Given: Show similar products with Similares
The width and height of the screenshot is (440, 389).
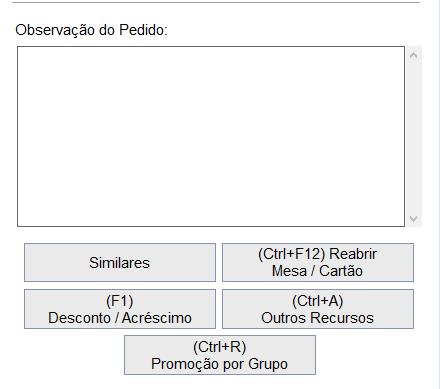Looking at the screenshot, I should [x=120, y=262].
